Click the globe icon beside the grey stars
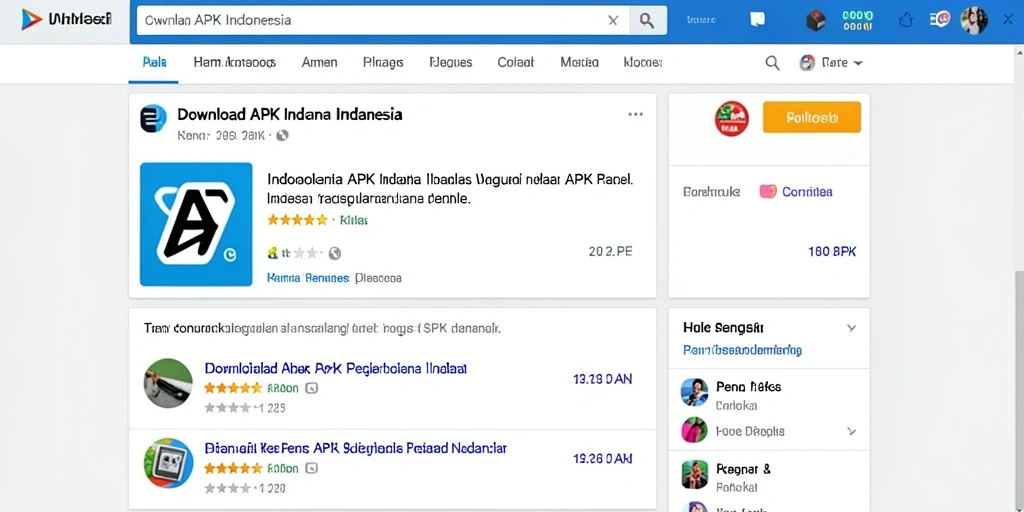 [334, 253]
